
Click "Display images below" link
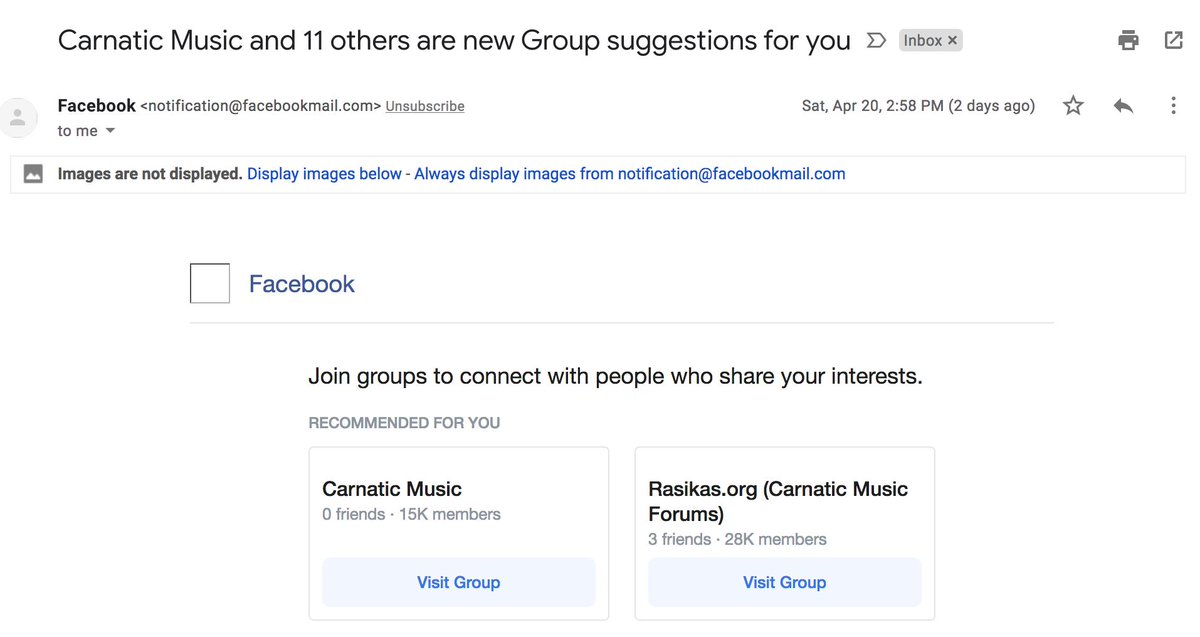[324, 174]
